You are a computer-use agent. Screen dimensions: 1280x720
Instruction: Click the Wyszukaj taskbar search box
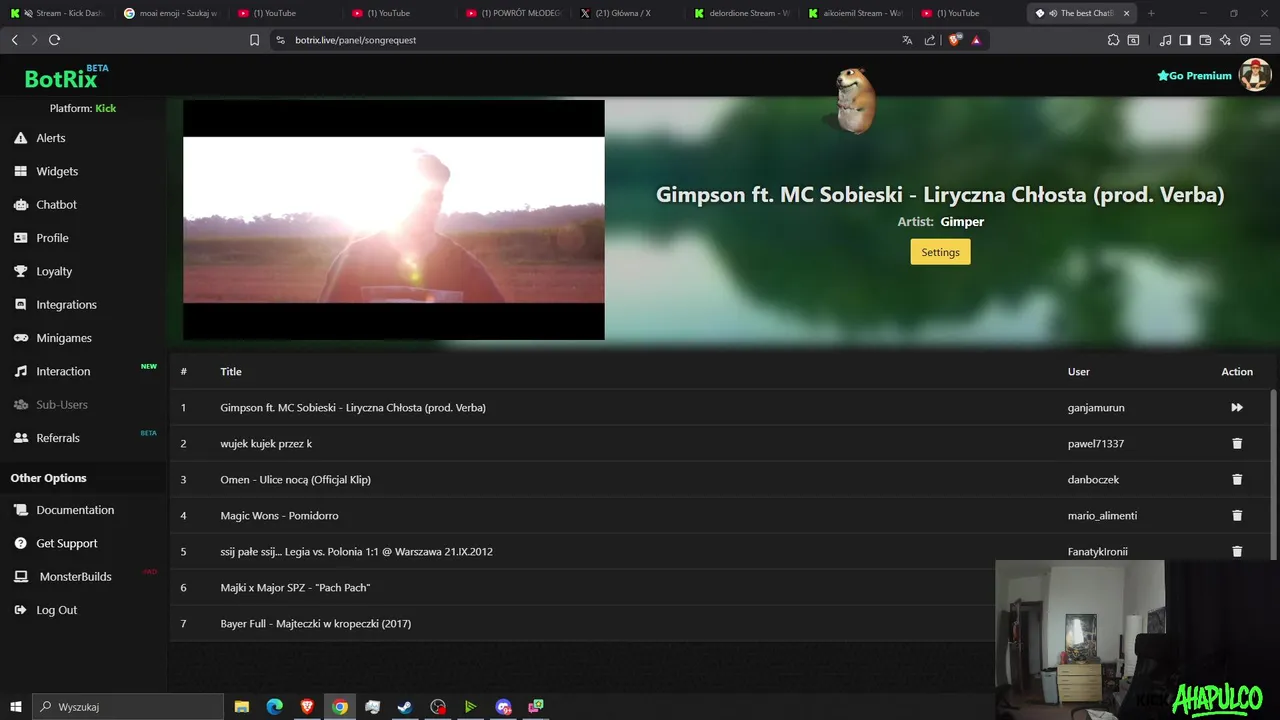[x=128, y=706]
